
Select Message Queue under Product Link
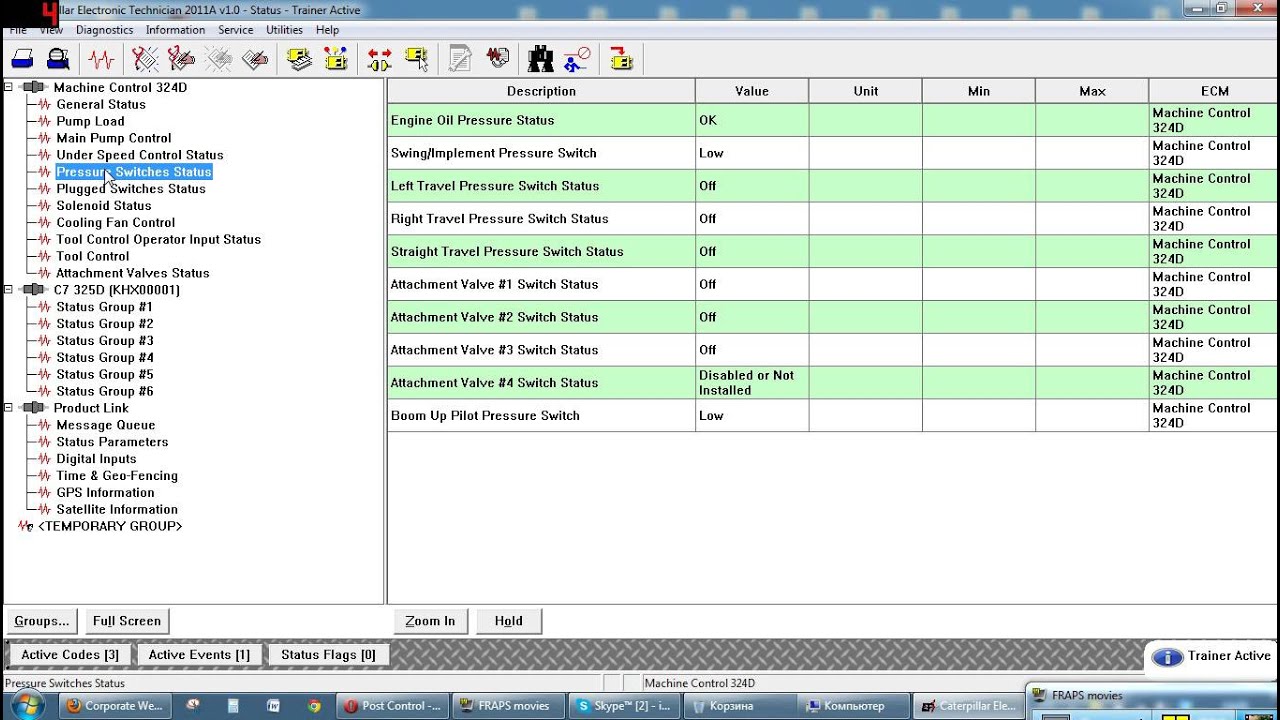click(106, 425)
